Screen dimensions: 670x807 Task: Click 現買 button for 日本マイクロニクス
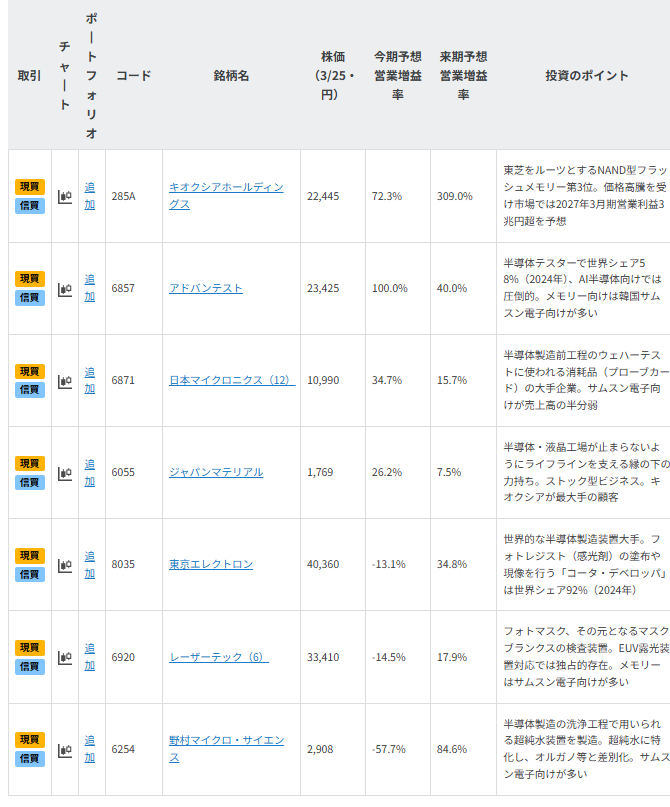30,371
